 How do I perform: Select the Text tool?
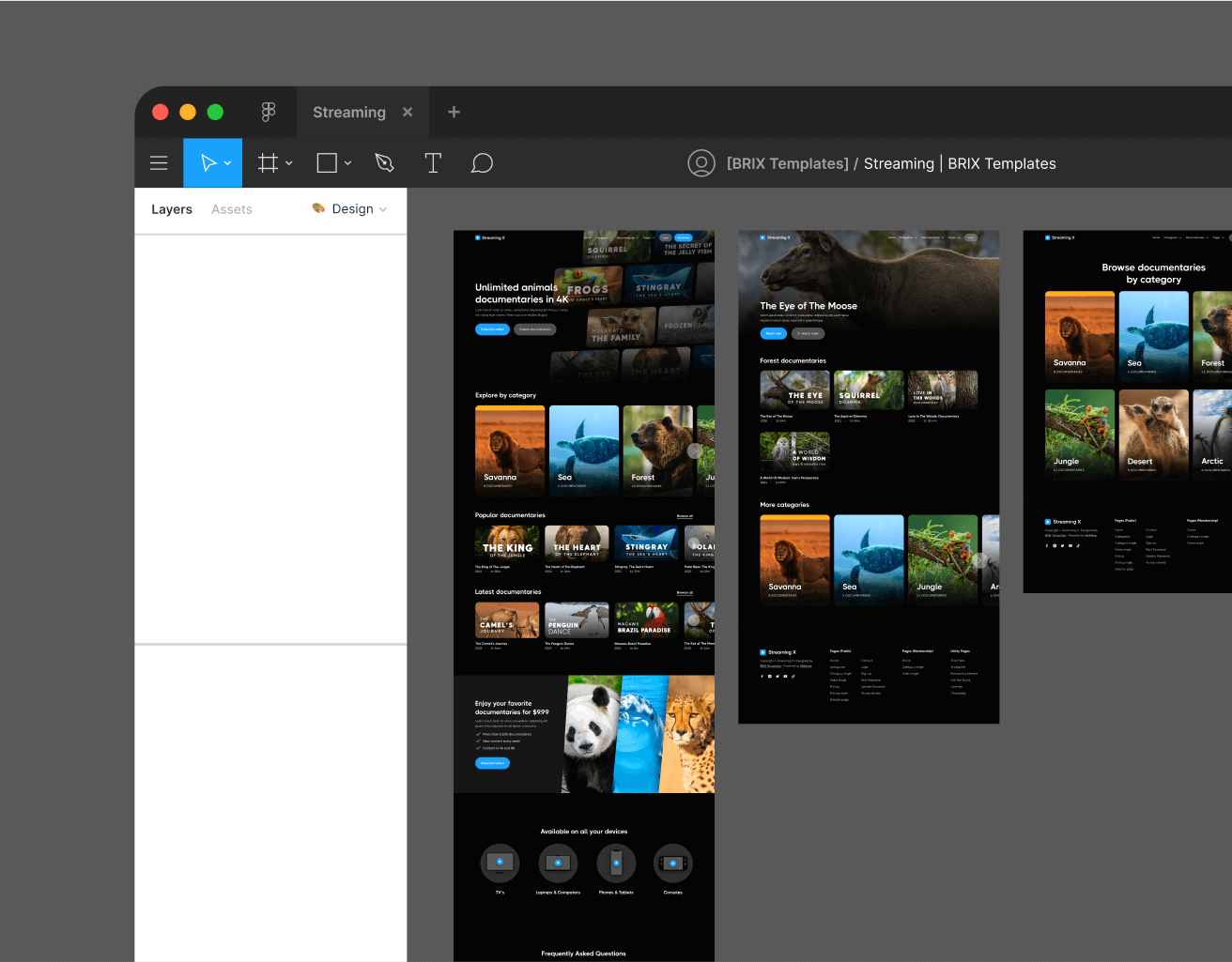[x=433, y=163]
